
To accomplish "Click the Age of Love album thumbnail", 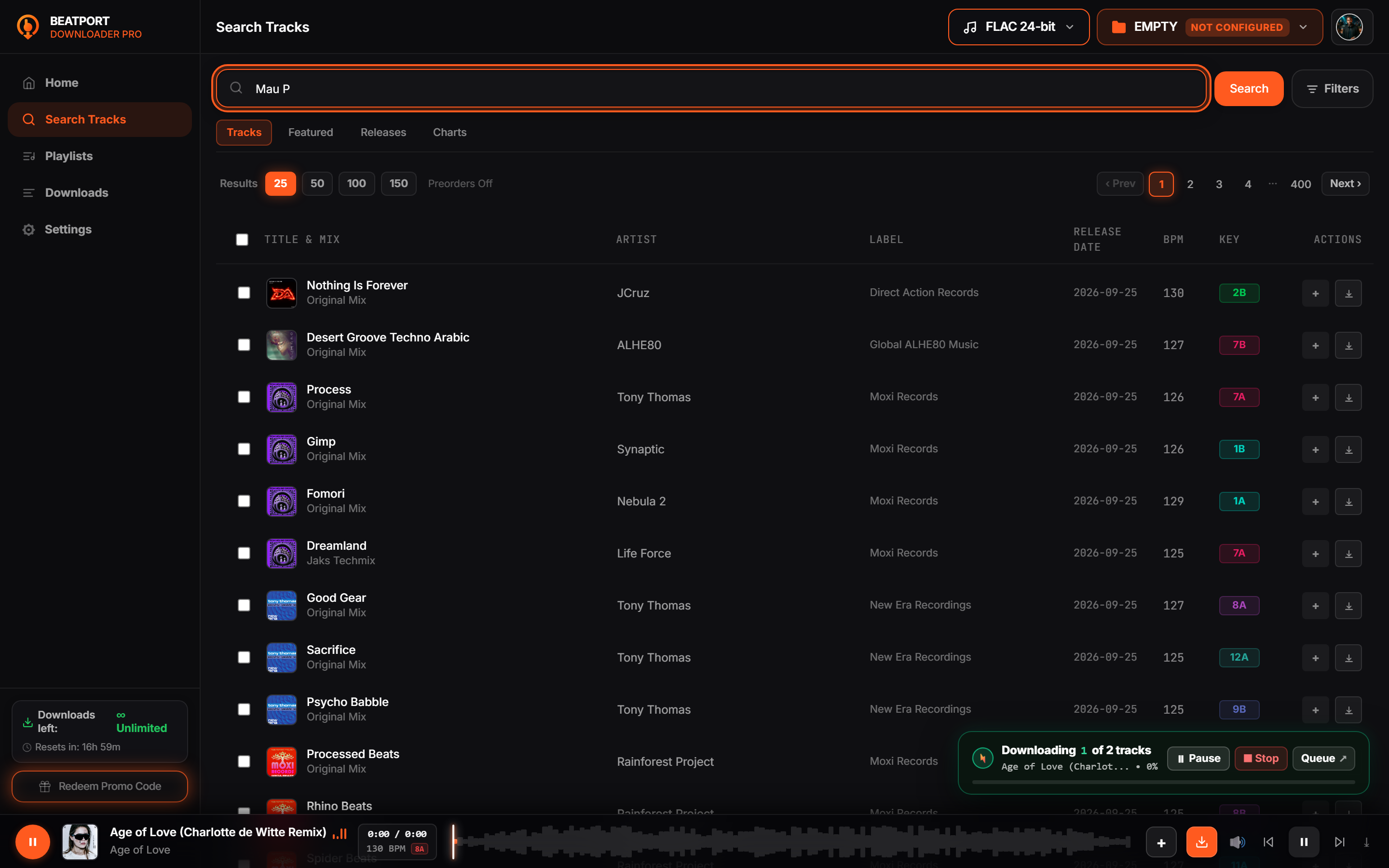I will (x=80, y=841).
